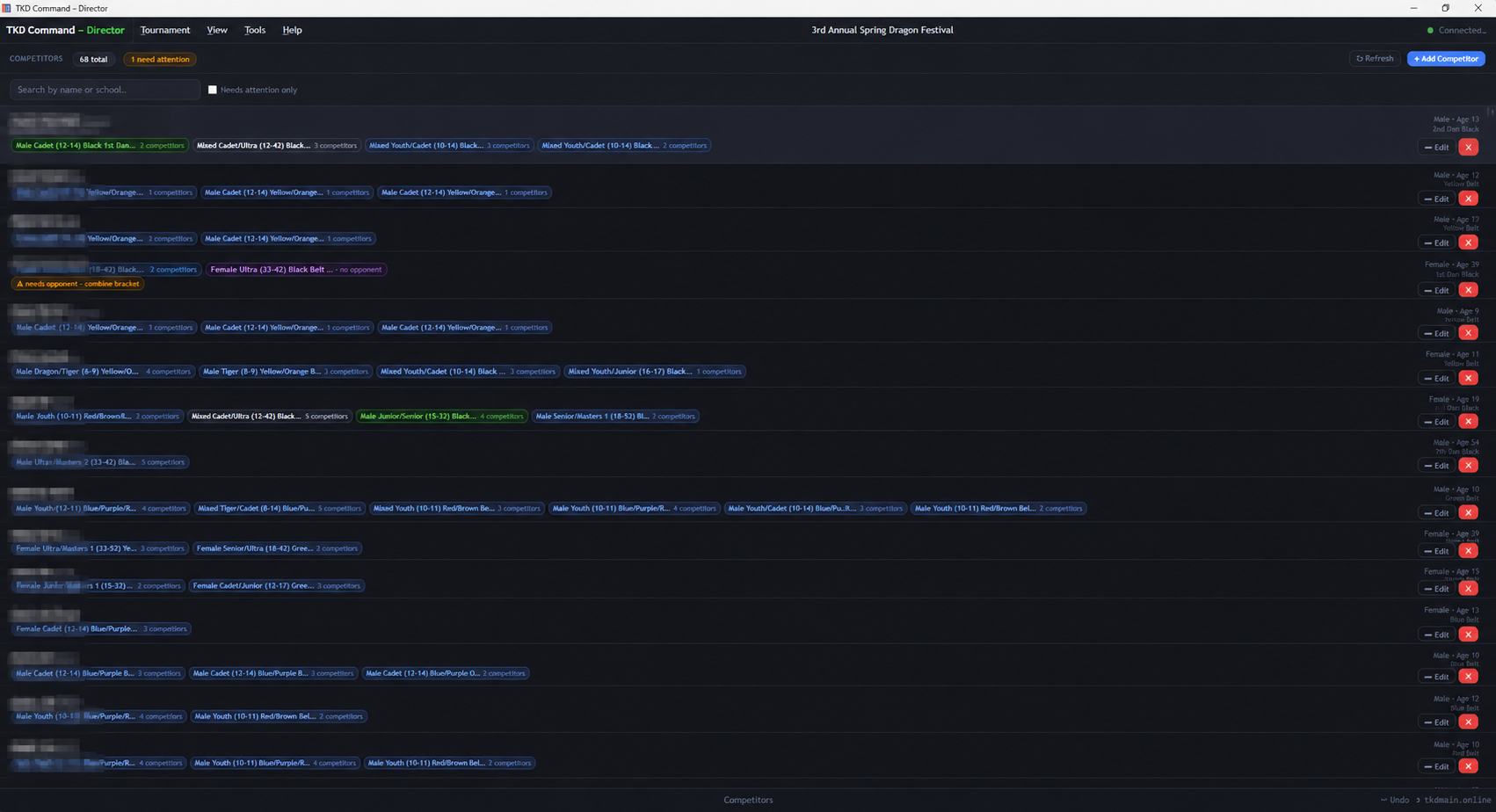Click the green Connected status indicator
This screenshot has height=812, width=1496.
pos(1456,30)
